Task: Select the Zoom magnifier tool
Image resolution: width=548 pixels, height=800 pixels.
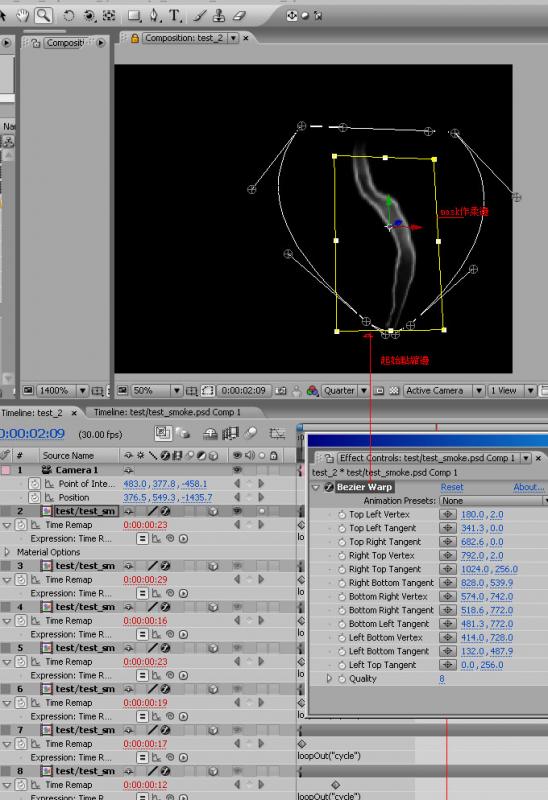Action: click(x=43, y=15)
